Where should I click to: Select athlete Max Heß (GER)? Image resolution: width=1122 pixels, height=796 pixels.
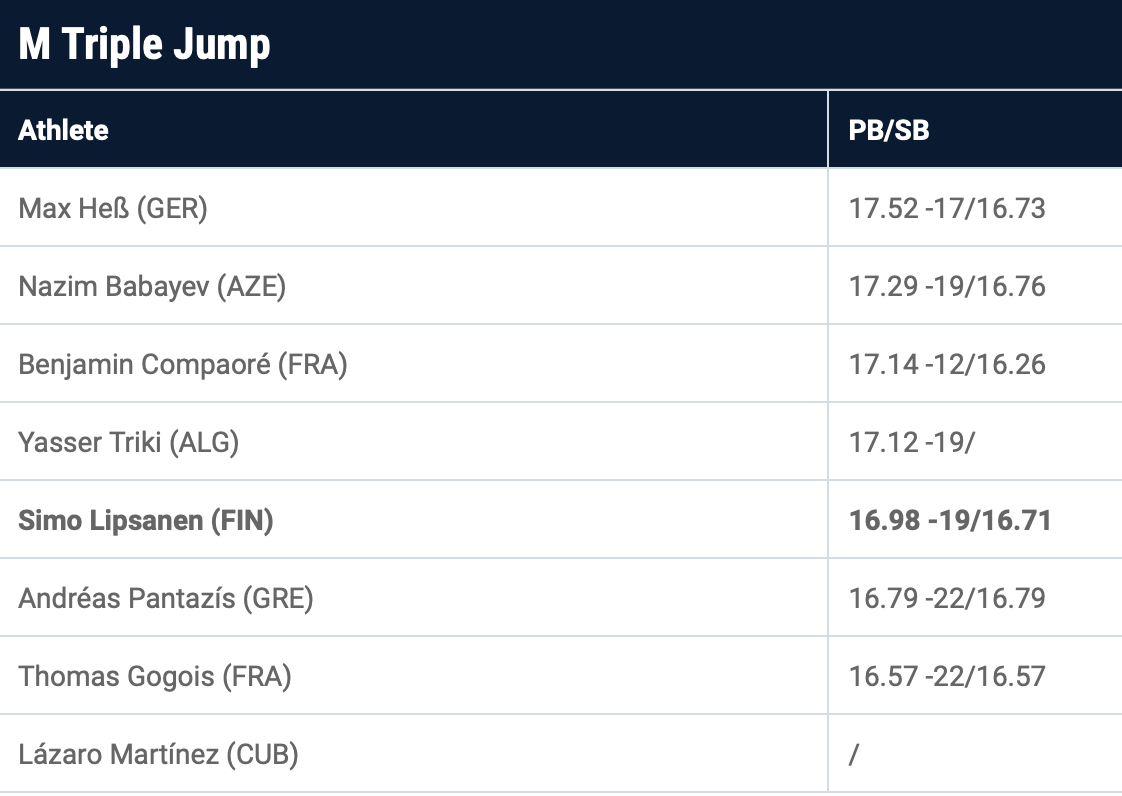pos(112,208)
